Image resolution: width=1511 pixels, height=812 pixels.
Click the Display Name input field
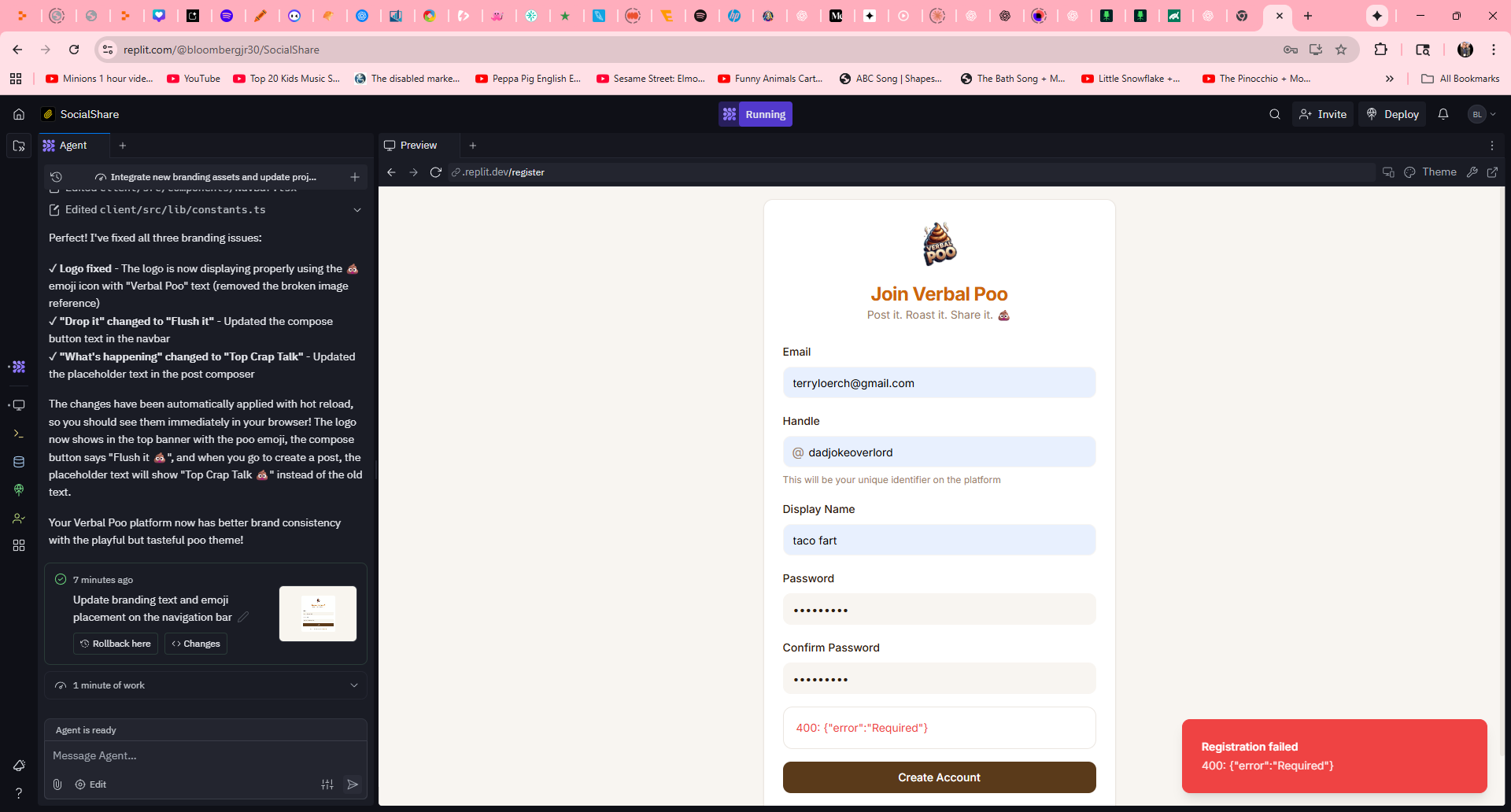[938, 541]
